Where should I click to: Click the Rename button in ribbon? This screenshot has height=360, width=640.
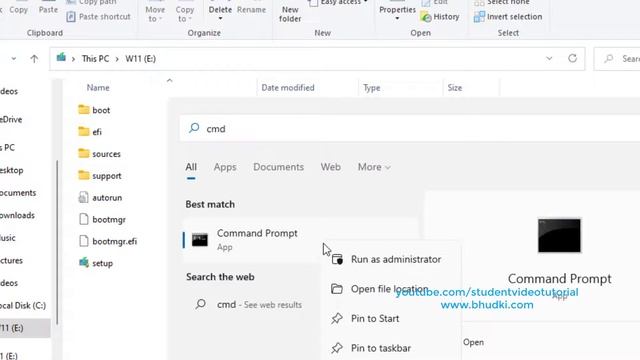[251, 10]
